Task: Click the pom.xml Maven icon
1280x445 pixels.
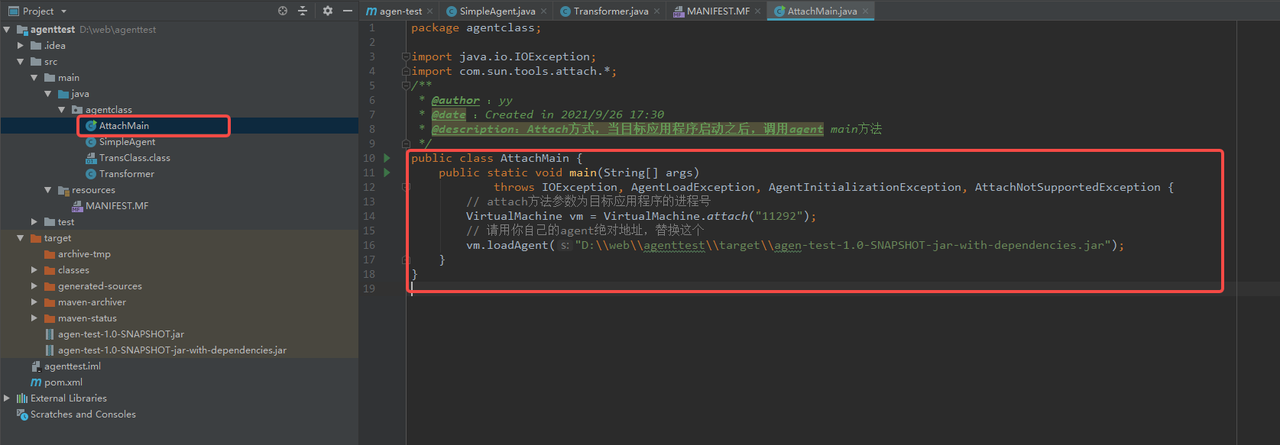Action: 35,382
